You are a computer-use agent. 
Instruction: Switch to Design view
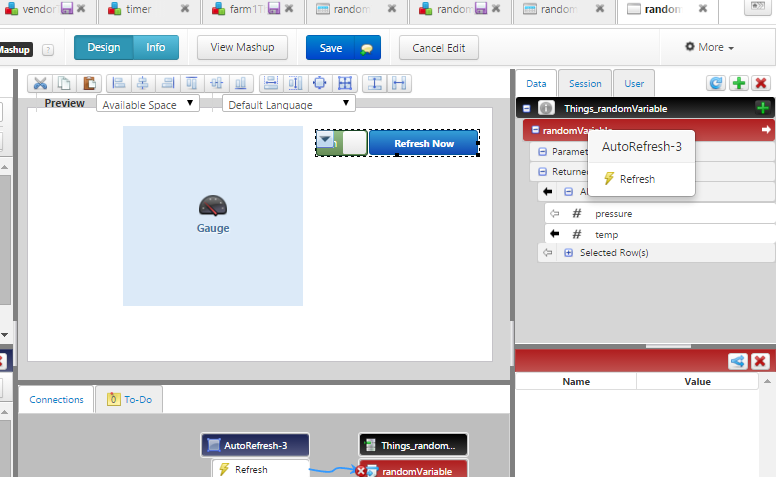pos(103,48)
